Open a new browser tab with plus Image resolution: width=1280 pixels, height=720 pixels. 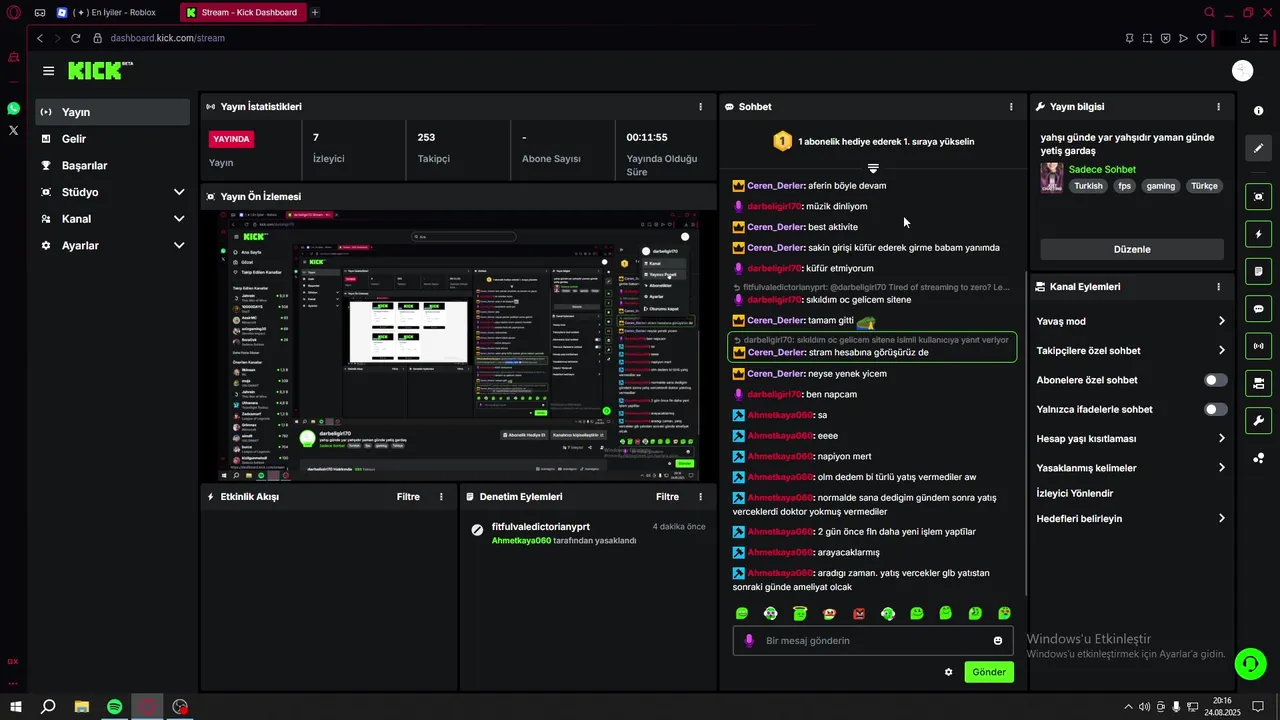click(x=315, y=12)
